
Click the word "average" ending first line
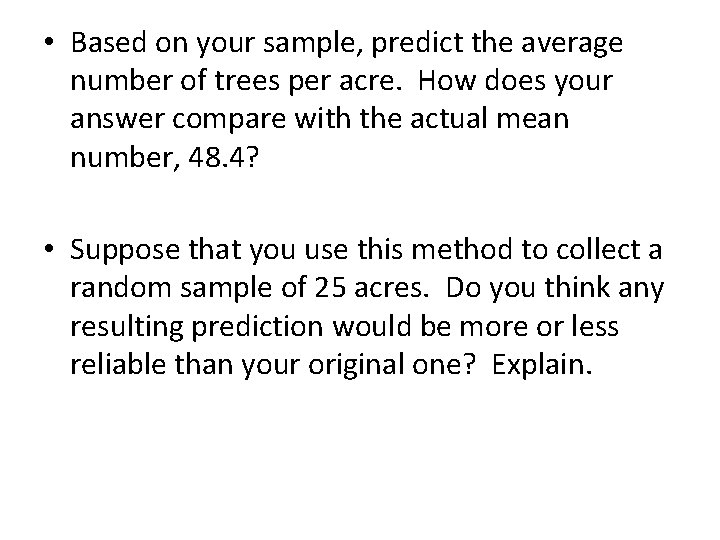[x=572, y=45]
